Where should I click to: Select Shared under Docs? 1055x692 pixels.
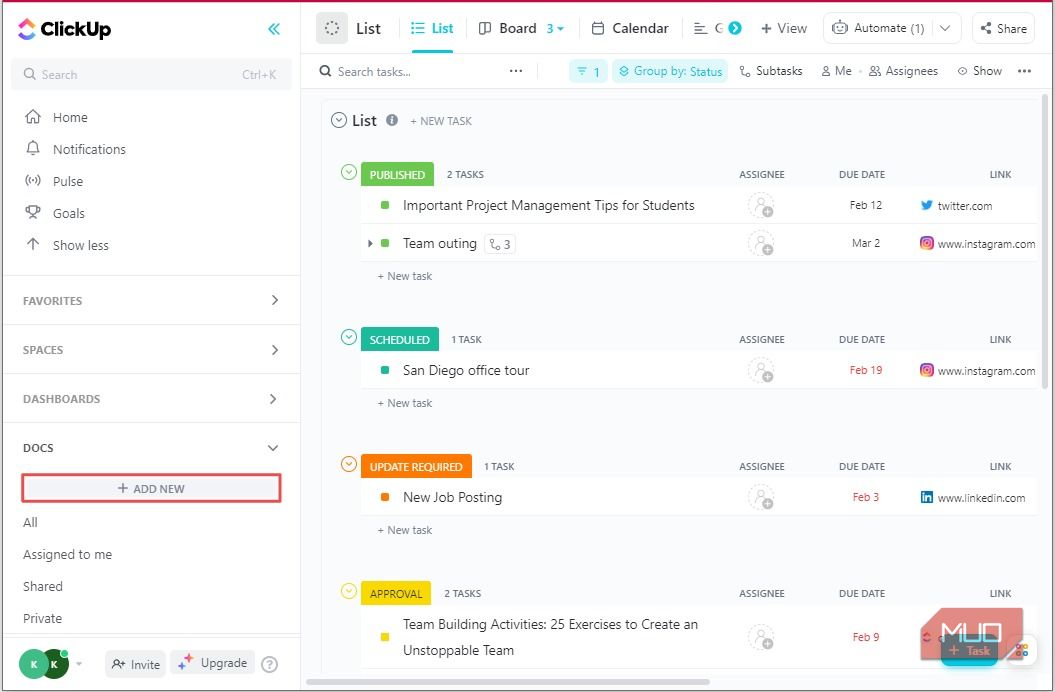click(x=42, y=586)
